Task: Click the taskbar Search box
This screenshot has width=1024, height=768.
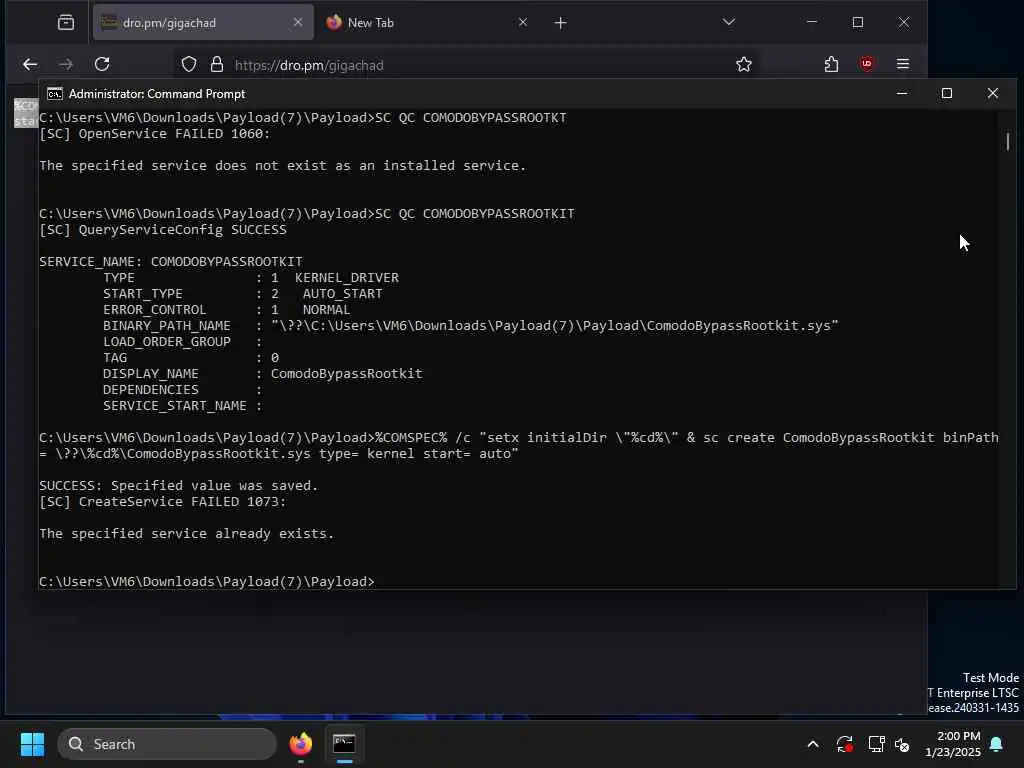Action: click(x=167, y=744)
